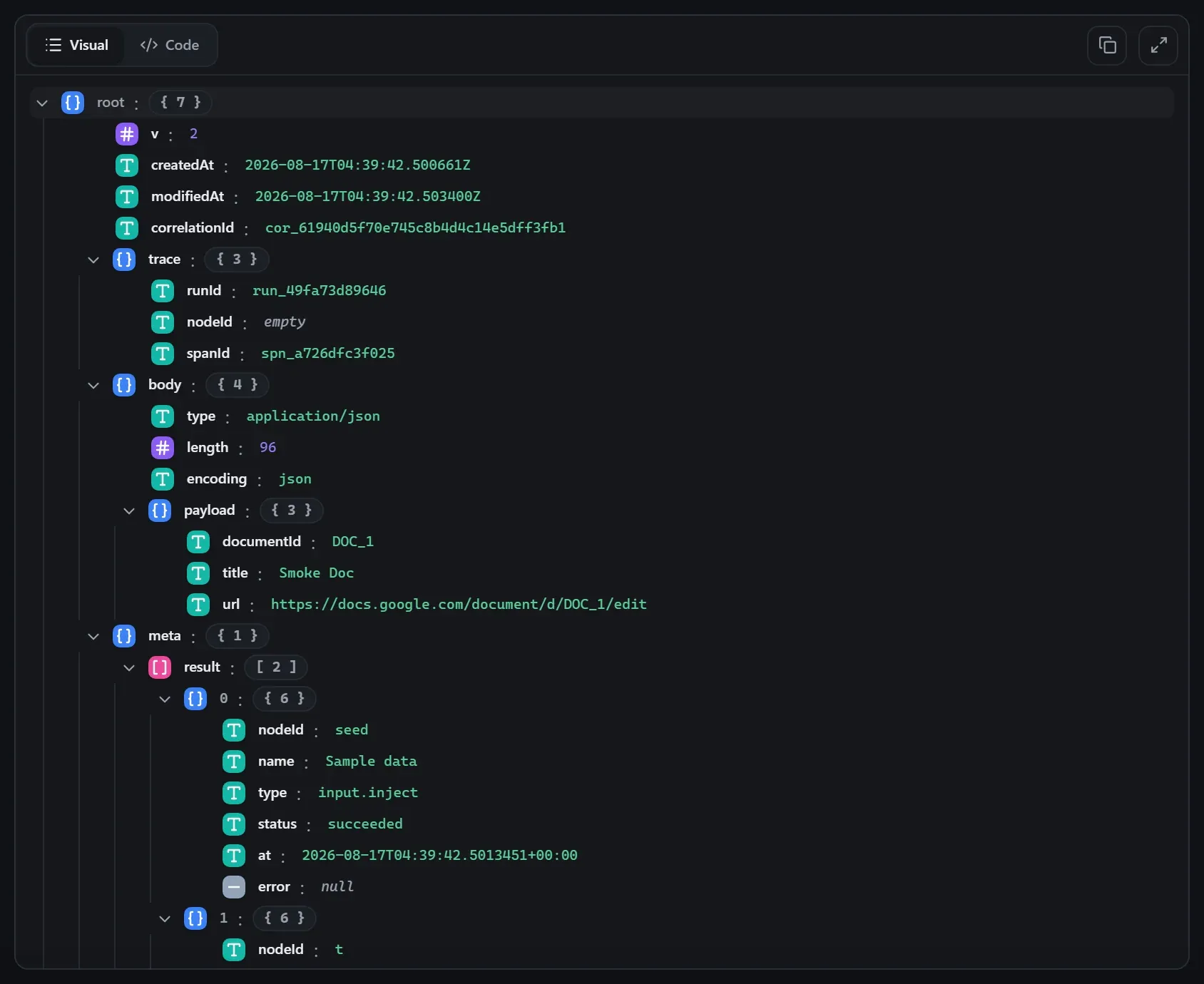Click the json encoding value
This screenshot has height=984, width=1204.
(295, 479)
